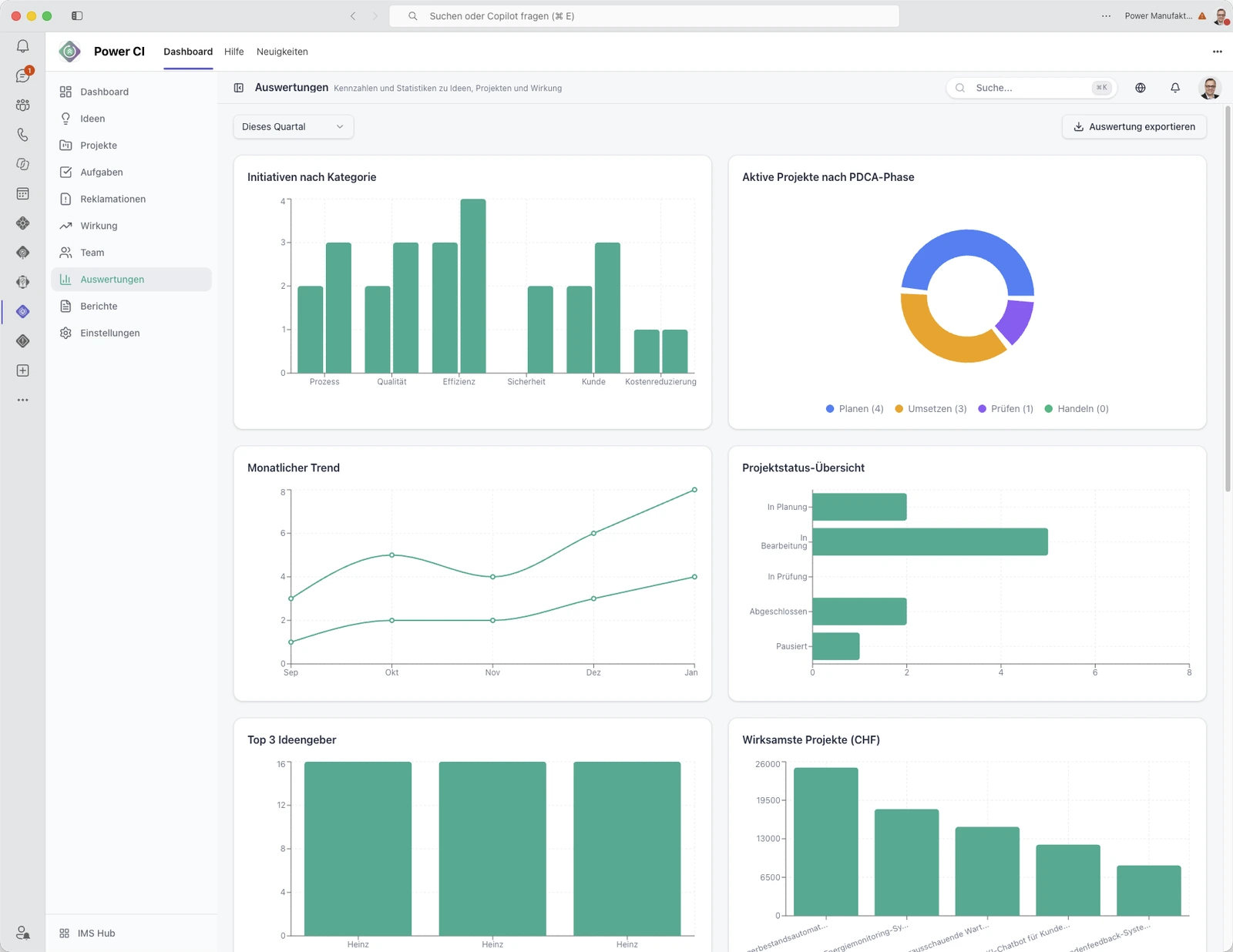Open Team in sidebar
Image resolution: width=1233 pixels, height=952 pixels.
coord(131,253)
